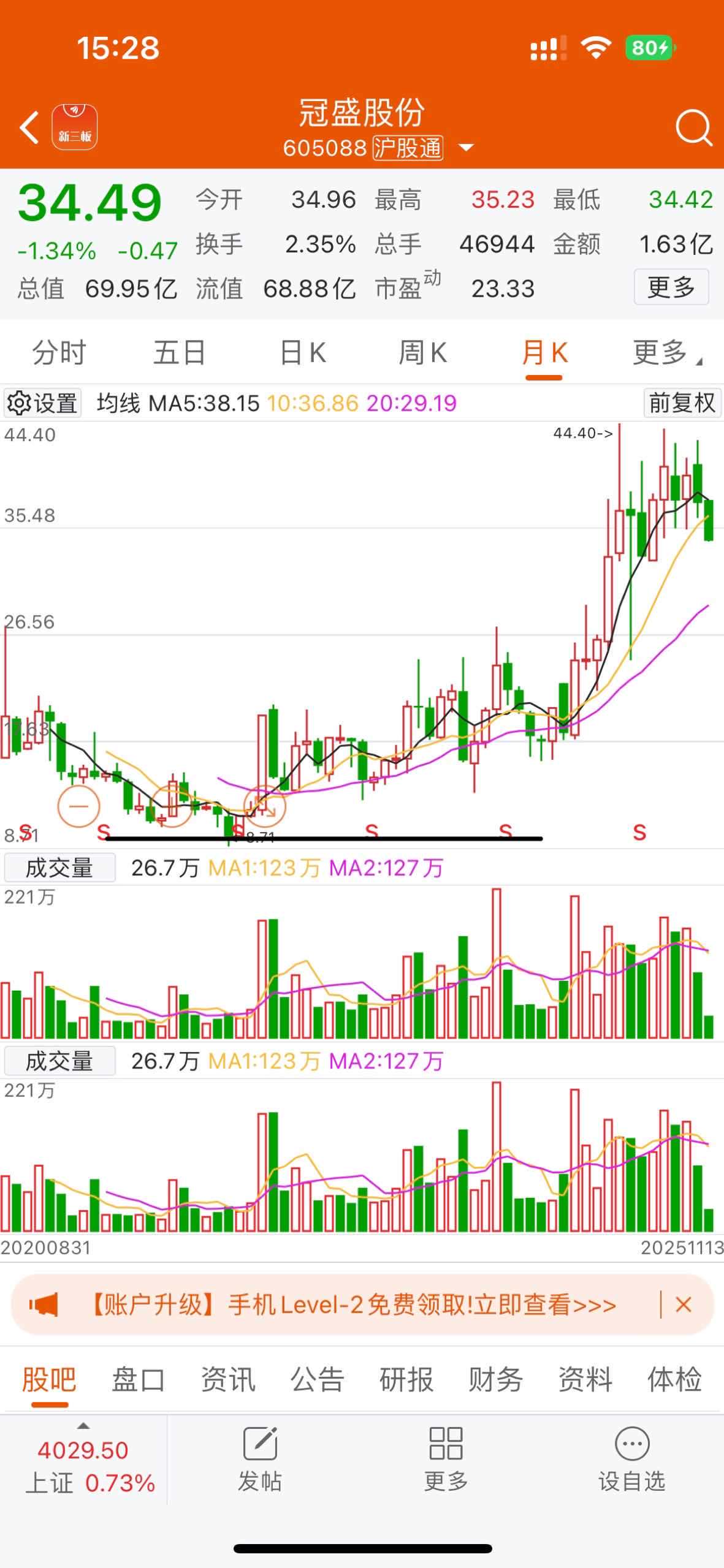
Task: Tap the 15:28 clock
Action: [118, 48]
